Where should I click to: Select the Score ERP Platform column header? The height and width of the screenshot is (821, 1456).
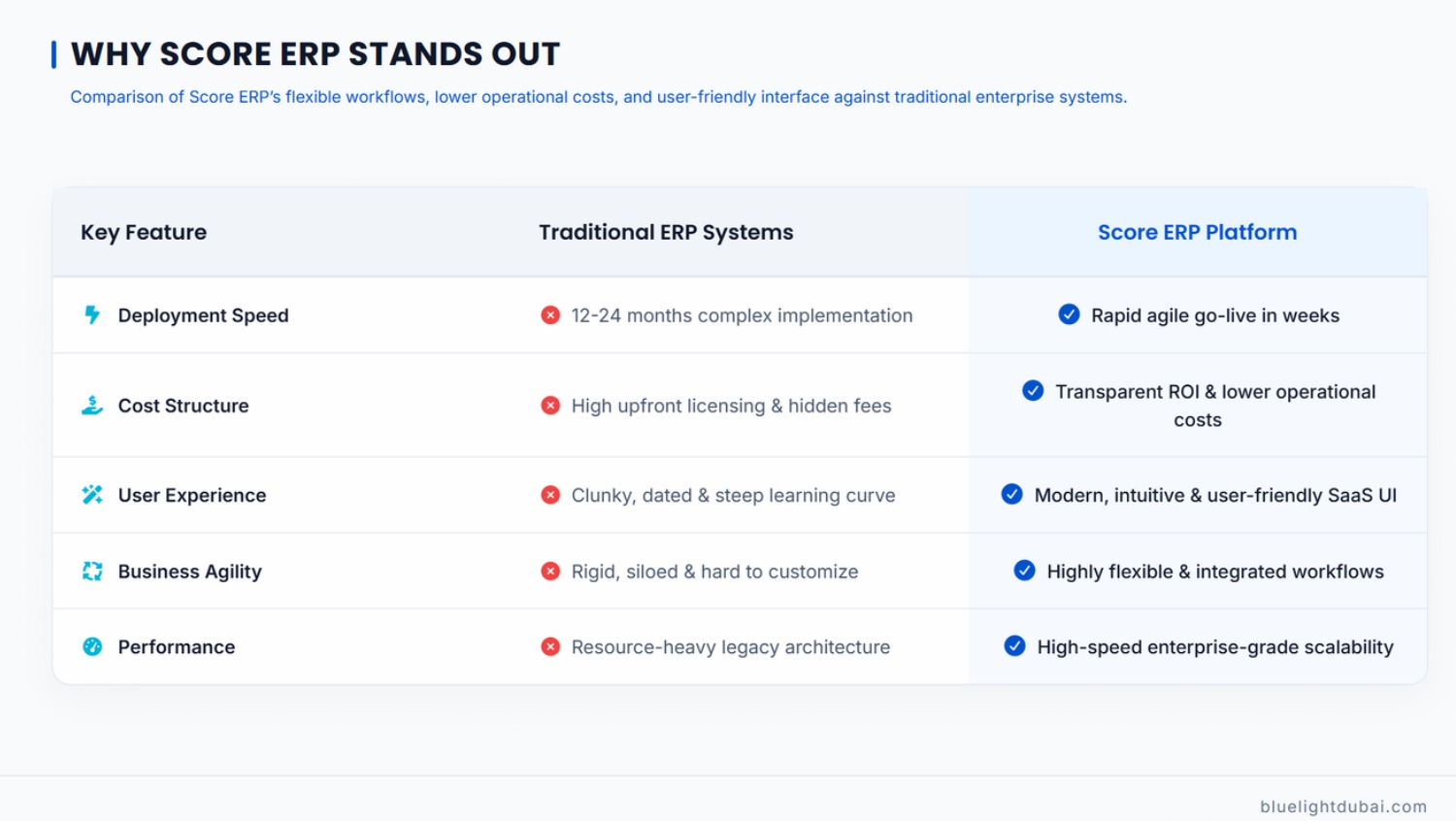point(1197,232)
